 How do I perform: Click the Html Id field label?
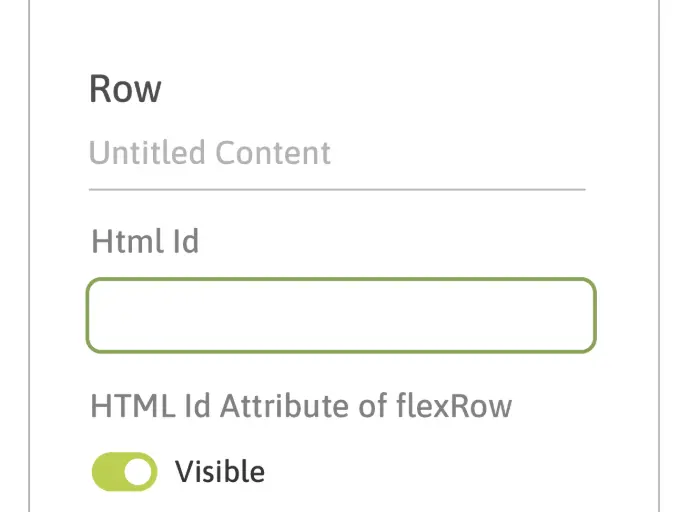point(145,241)
